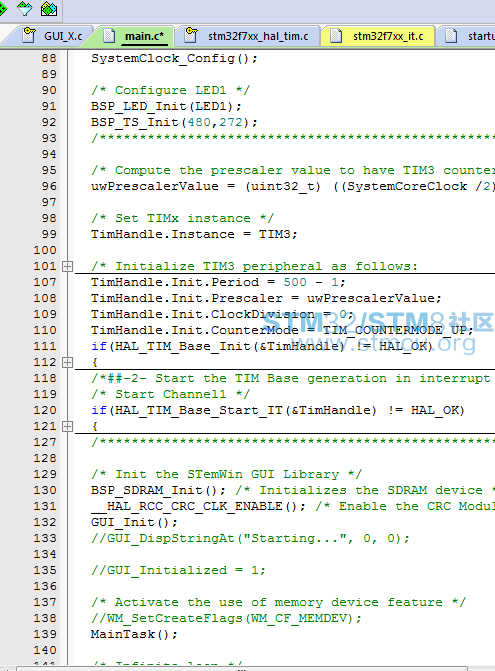Open the Pack Installer toolbar icon
This screenshot has width=495, height=671.
click(x=49, y=9)
